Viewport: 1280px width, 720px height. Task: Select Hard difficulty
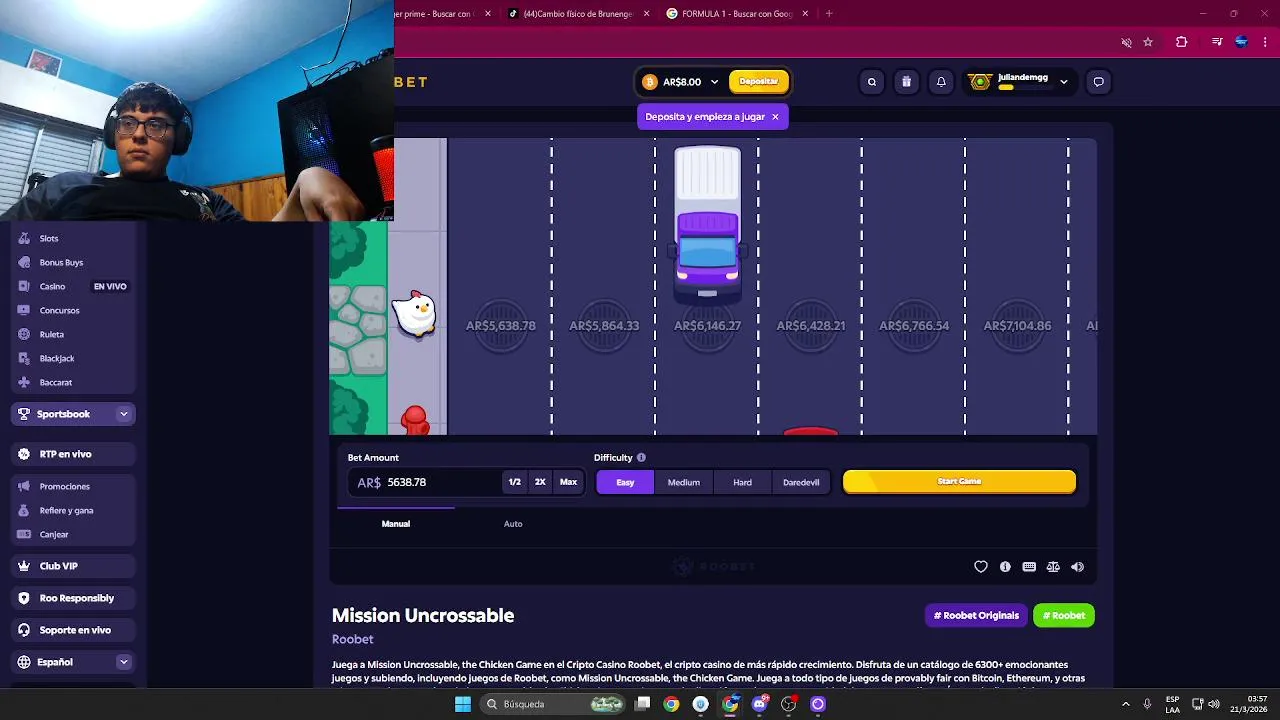[742, 482]
